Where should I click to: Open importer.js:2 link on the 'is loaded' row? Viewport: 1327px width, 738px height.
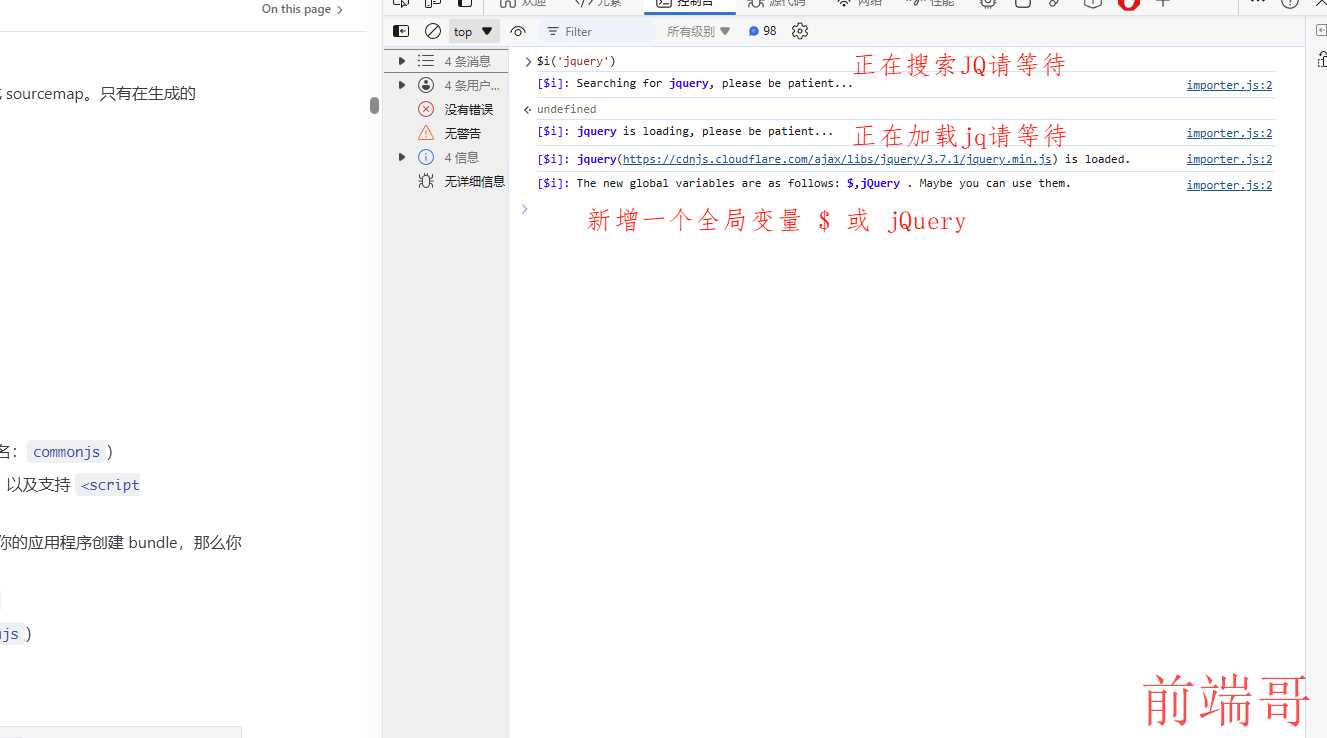[1229, 159]
